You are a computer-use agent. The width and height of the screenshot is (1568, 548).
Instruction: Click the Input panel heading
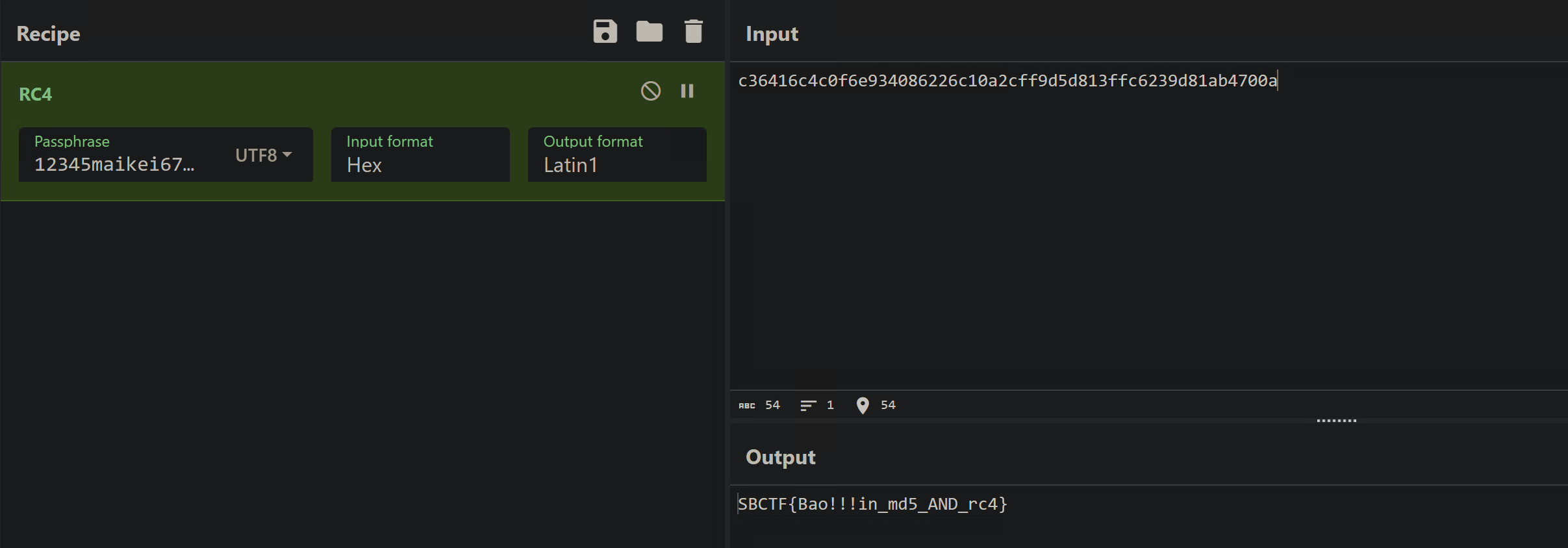(x=772, y=34)
